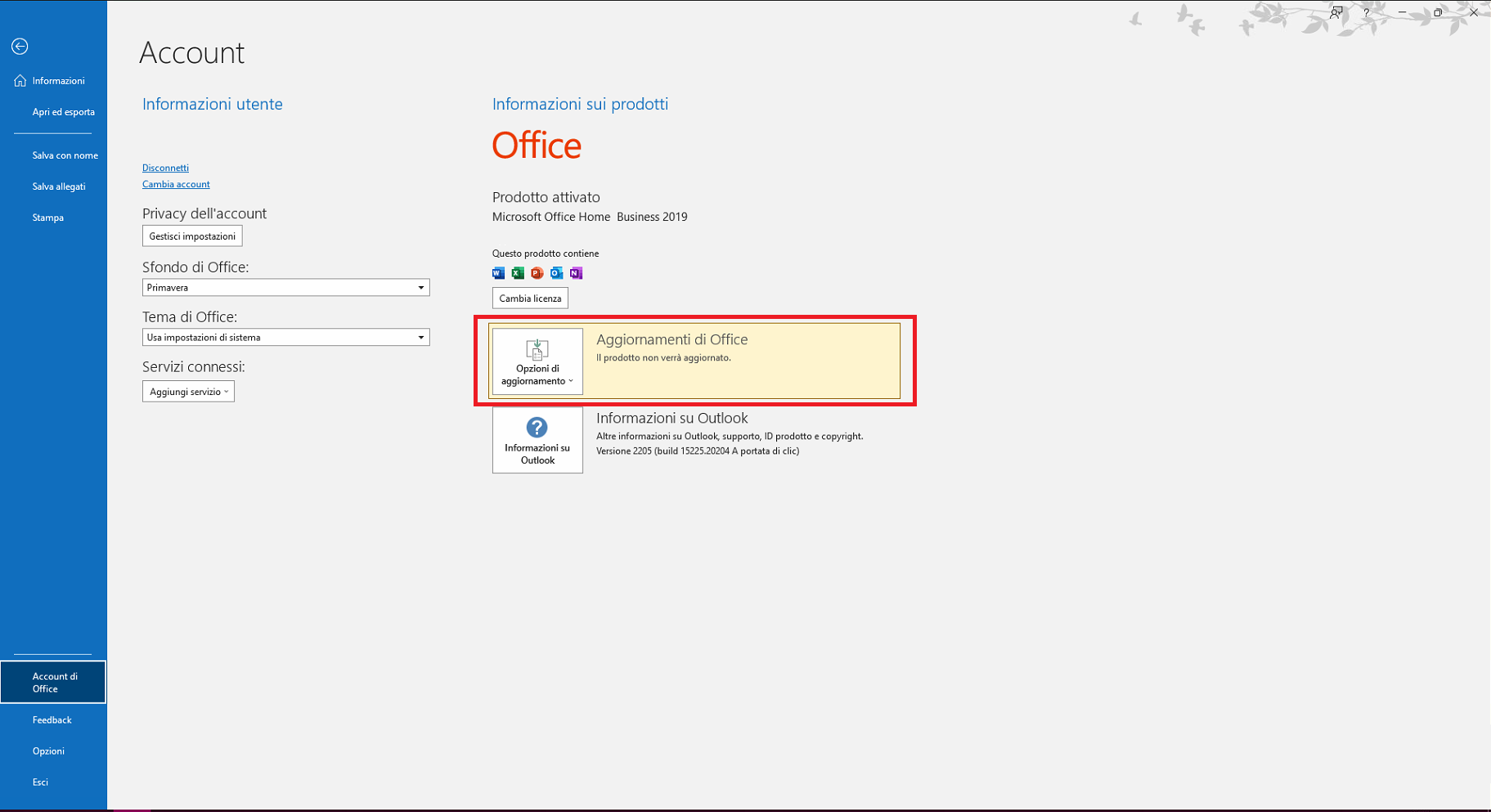The image size is (1491, 812).
Task: Click the help question mark in title bar
Action: (1366, 12)
